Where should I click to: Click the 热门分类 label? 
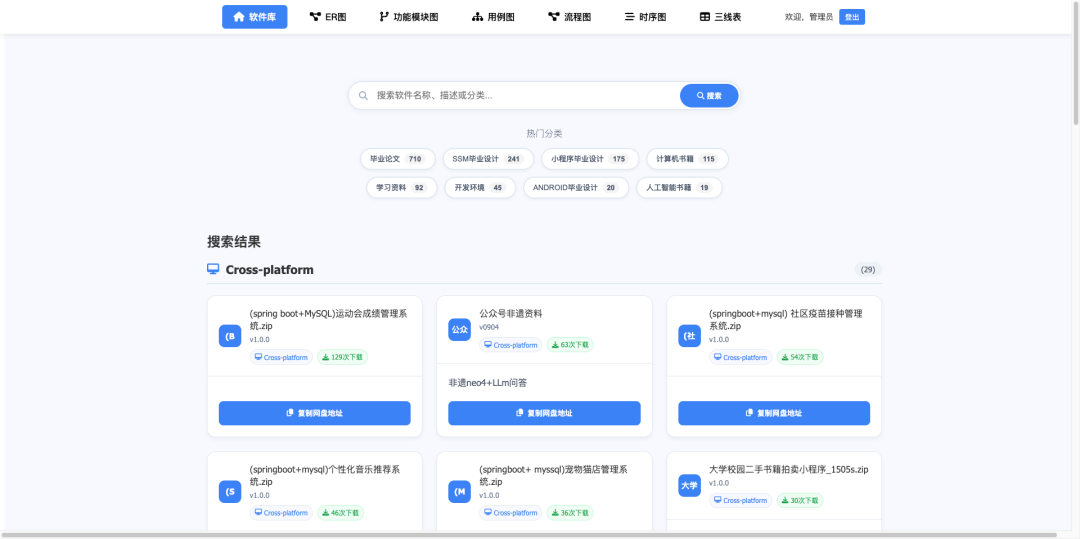click(544, 134)
